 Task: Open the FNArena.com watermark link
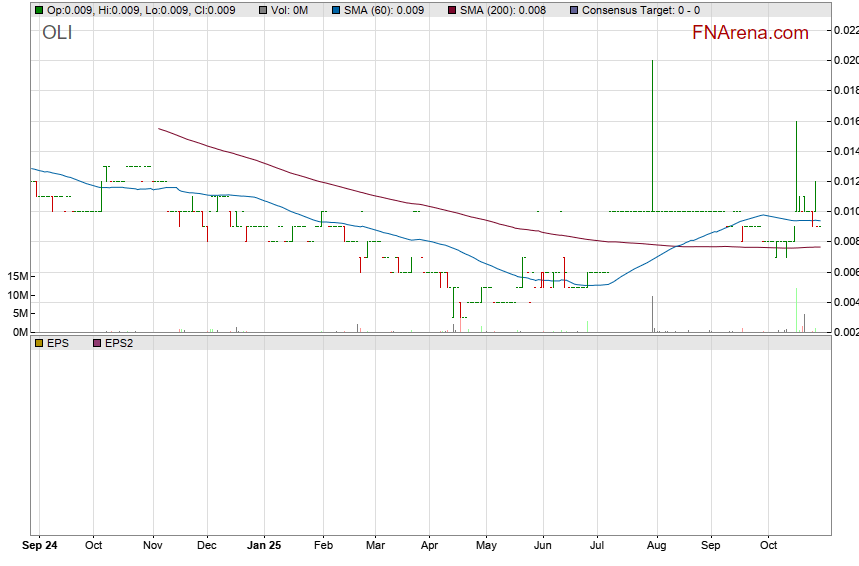point(750,33)
